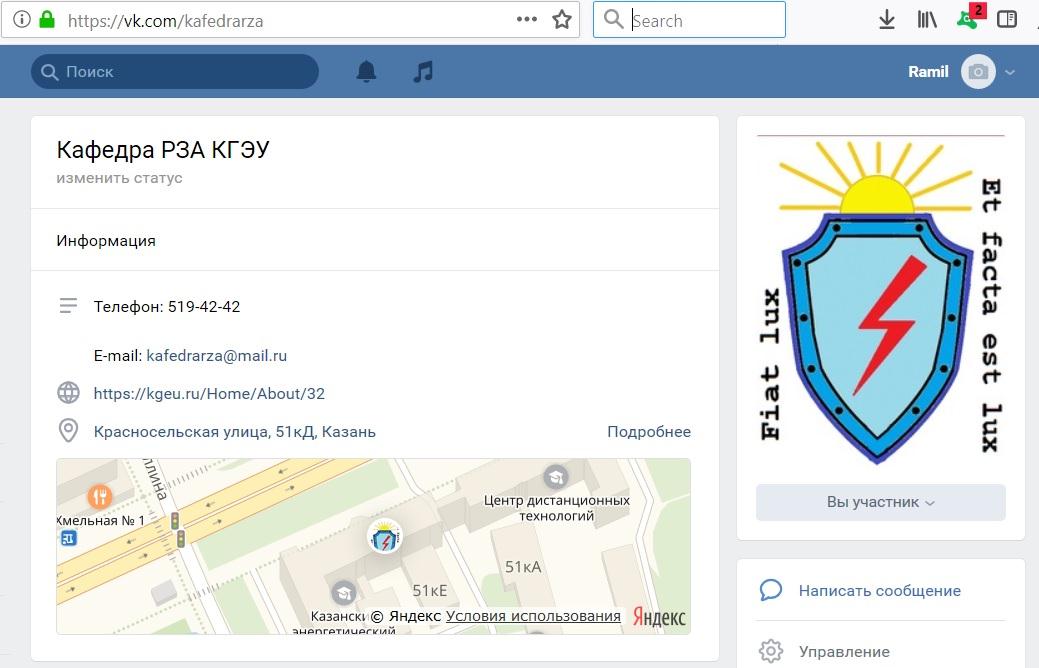Open "Написать сообщение" menu item
The height and width of the screenshot is (668, 1039).
879,591
